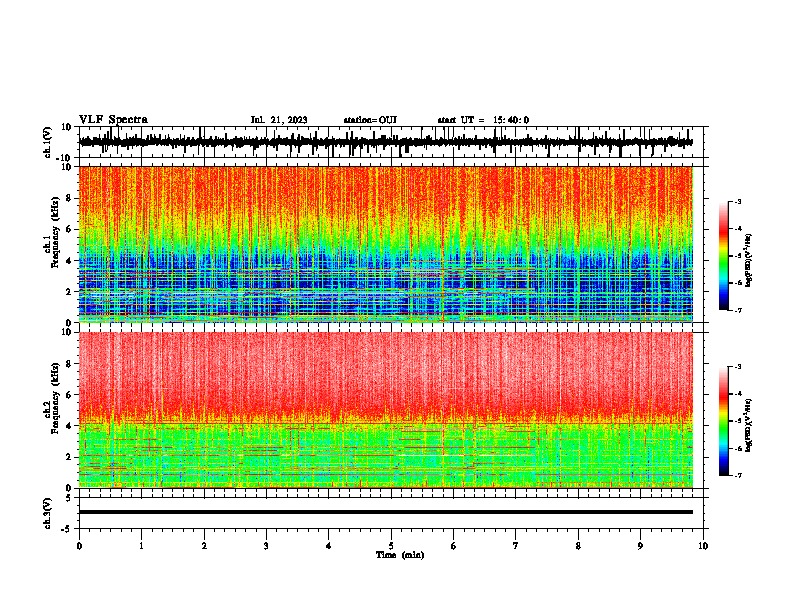Click the '-3' label on ch.1 colorbar
This screenshot has width=792, height=612.
737,201
